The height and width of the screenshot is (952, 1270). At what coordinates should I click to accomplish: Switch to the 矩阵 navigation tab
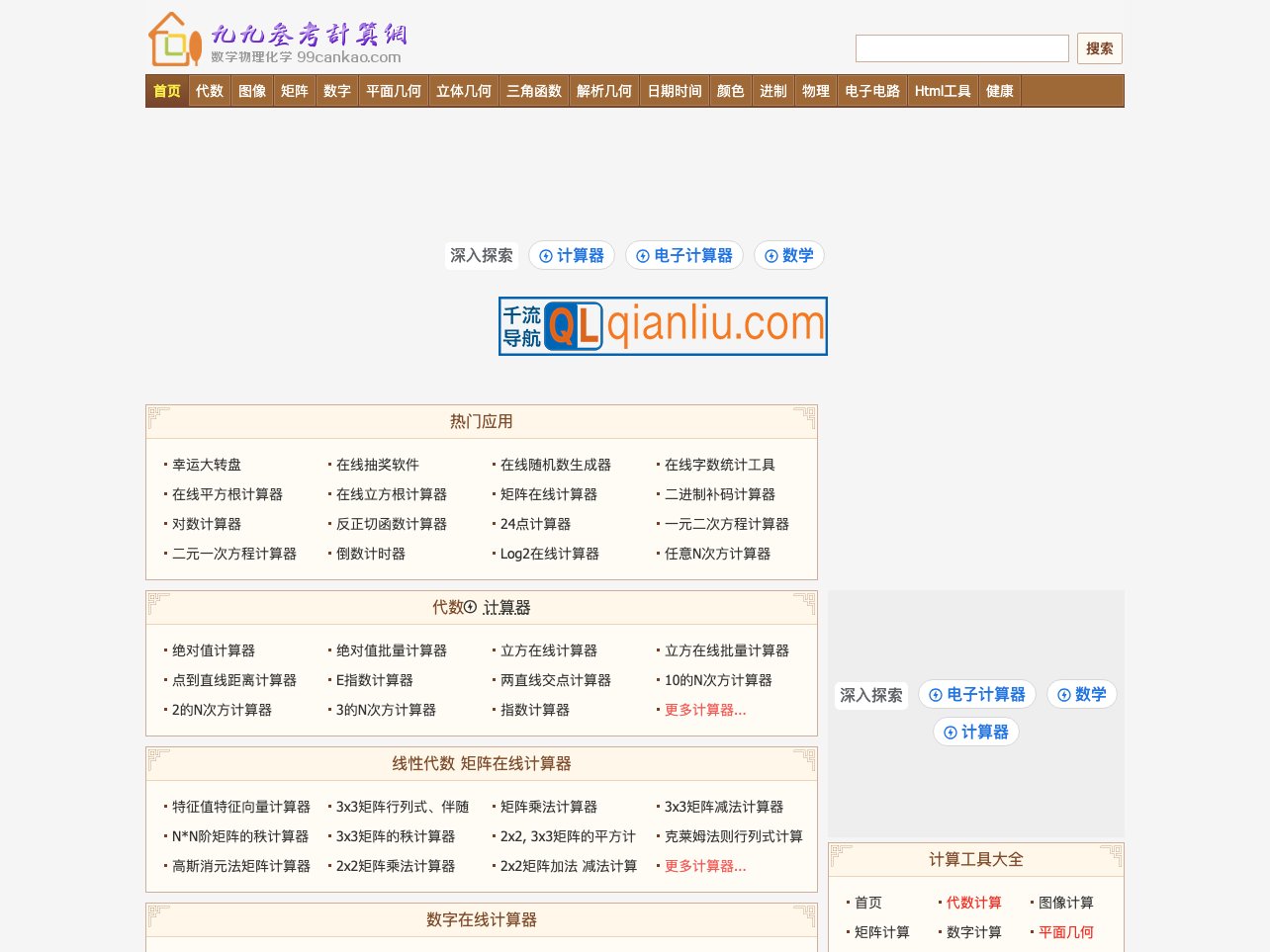pyautogui.click(x=294, y=90)
